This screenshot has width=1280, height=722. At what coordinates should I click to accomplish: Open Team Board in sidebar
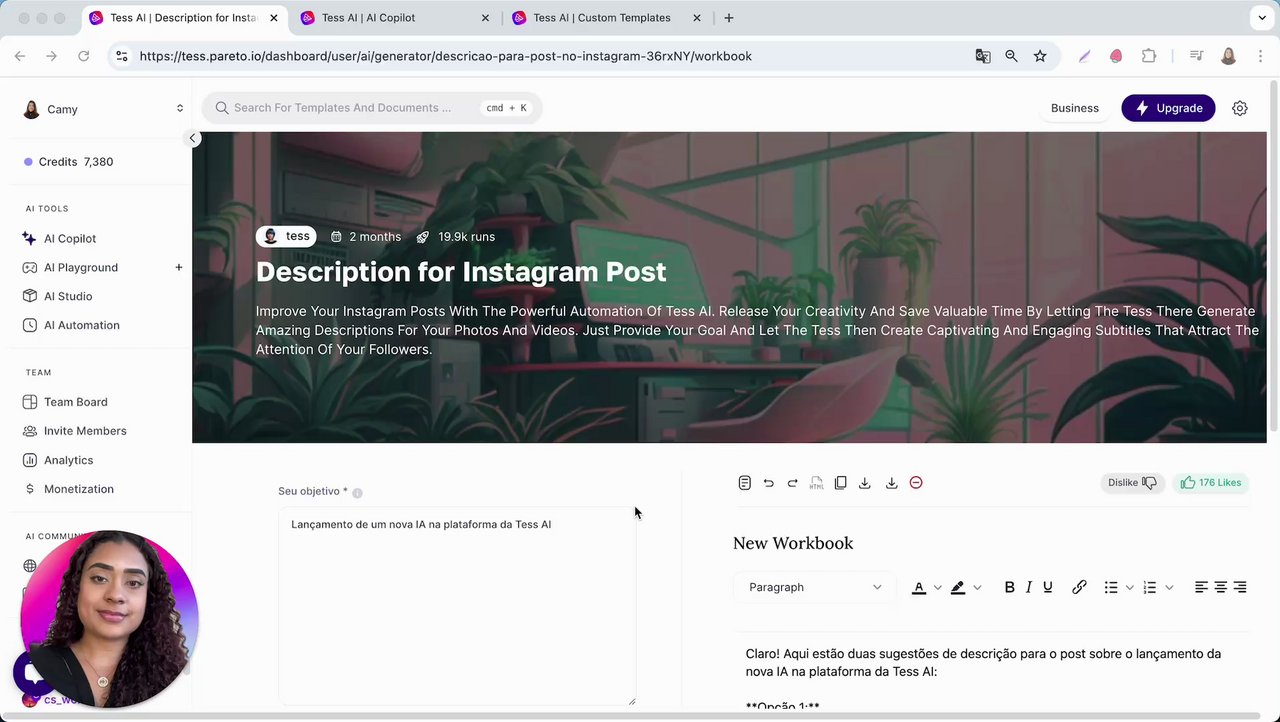[75, 402]
